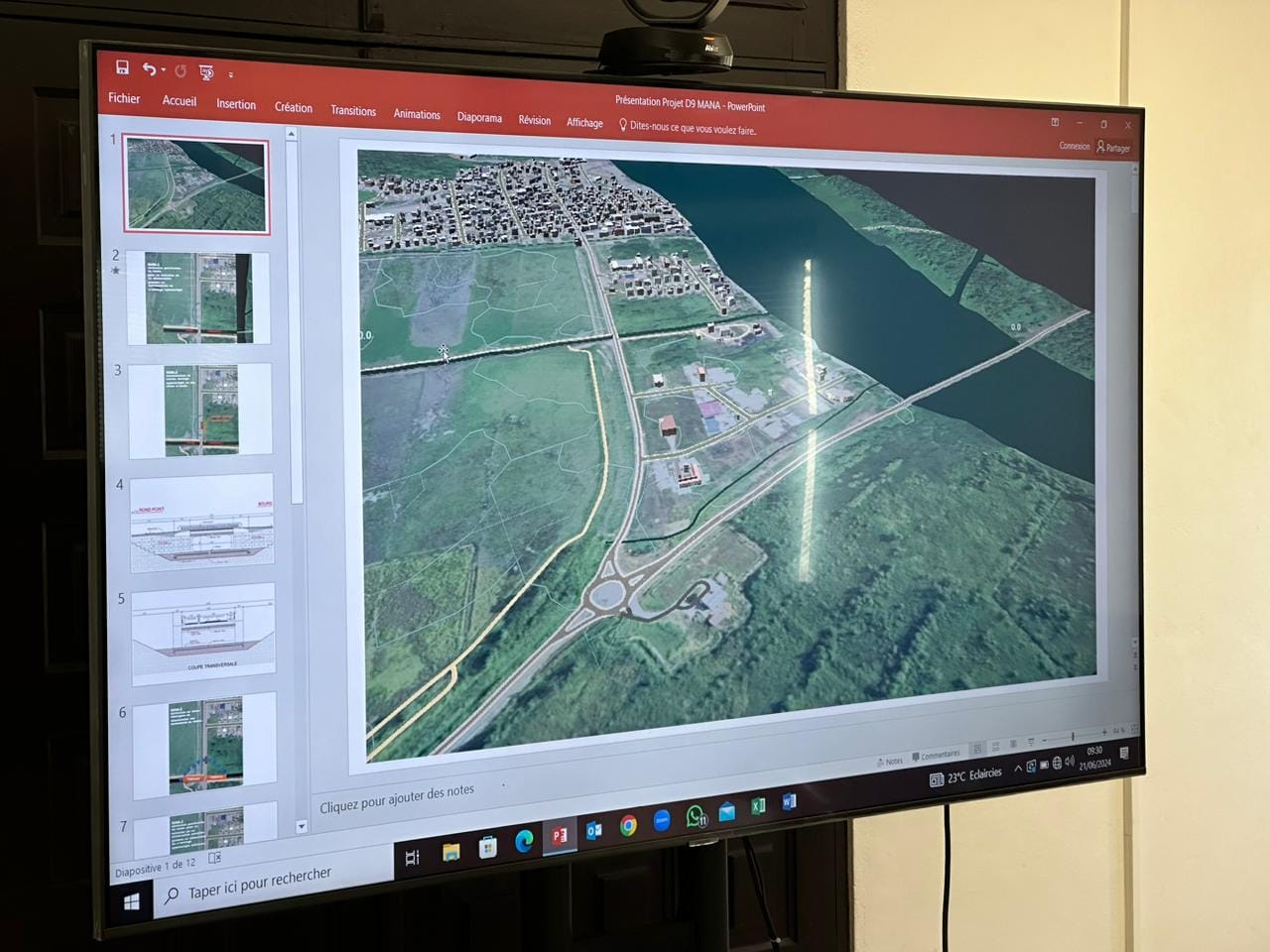1270x952 pixels.
Task: Open WhatsApp from taskbar
Action: point(697,816)
